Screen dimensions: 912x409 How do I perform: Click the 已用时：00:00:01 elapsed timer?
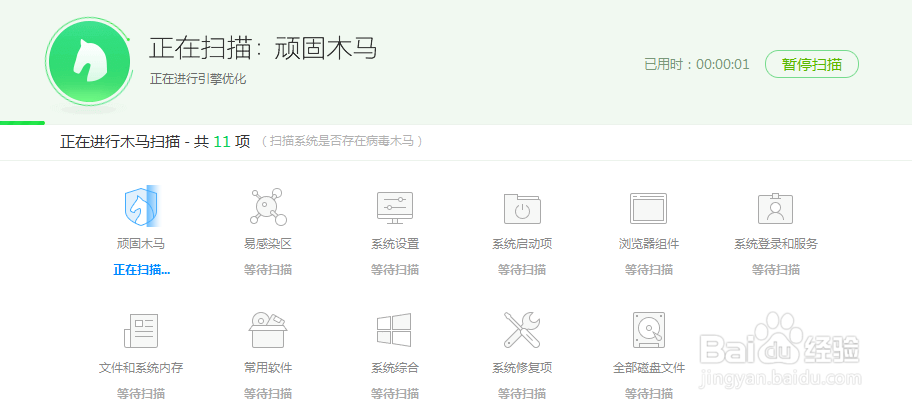click(697, 64)
